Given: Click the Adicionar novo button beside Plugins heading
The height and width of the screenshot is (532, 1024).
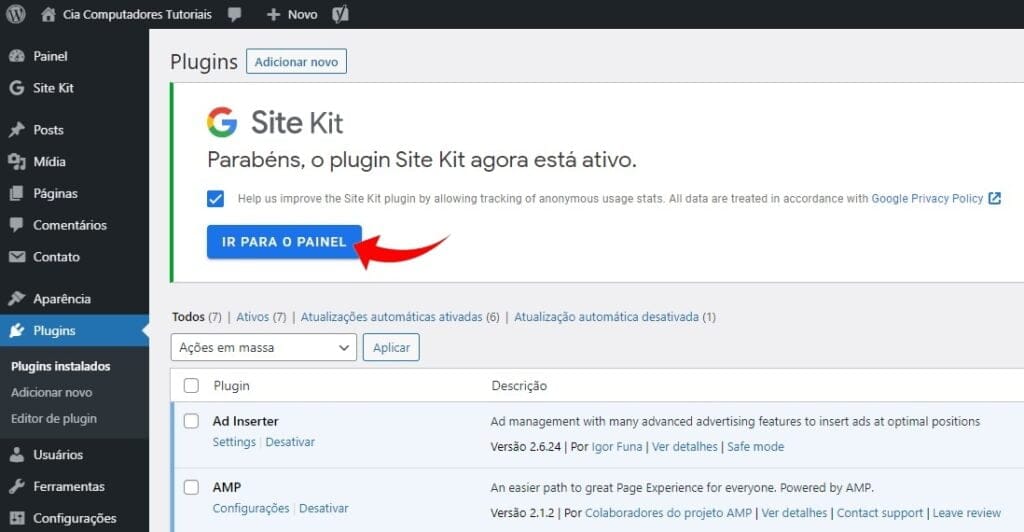Looking at the screenshot, I should (x=296, y=62).
